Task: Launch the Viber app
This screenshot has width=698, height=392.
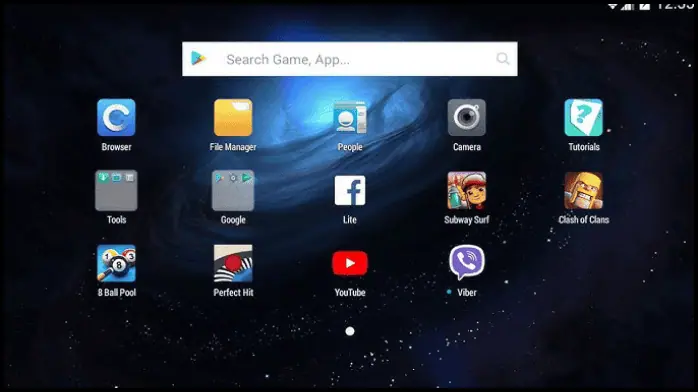Action: 467,263
